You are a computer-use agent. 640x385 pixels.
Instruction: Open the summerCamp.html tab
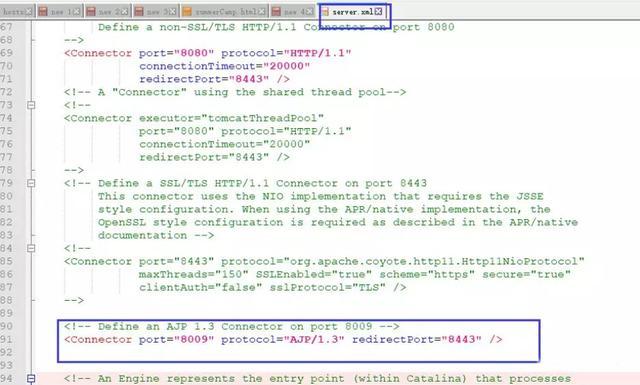click(x=224, y=11)
